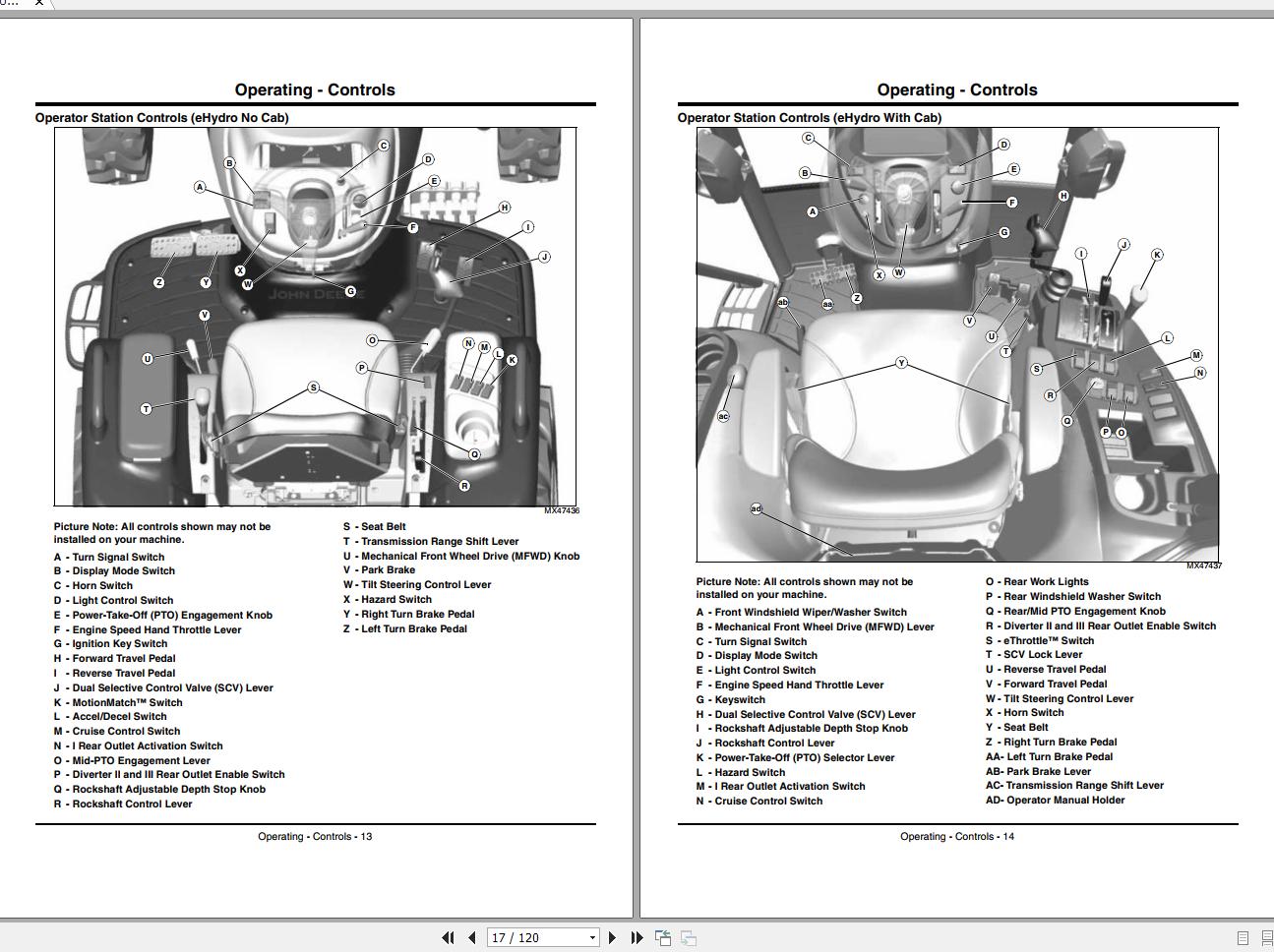Select 'Operator Station Controls (eHydro With Cab)' subtitle
The width and height of the screenshot is (1274, 952).
pyautogui.click(x=810, y=118)
